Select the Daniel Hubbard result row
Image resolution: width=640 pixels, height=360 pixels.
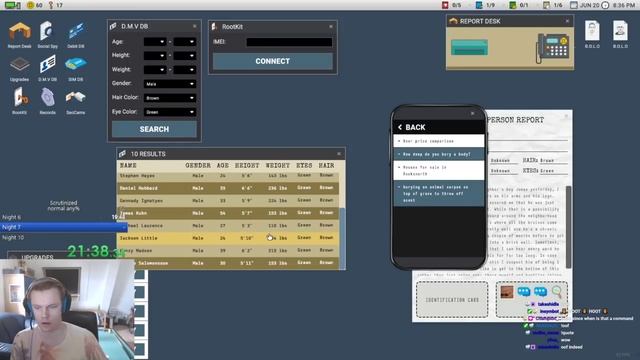228,188
